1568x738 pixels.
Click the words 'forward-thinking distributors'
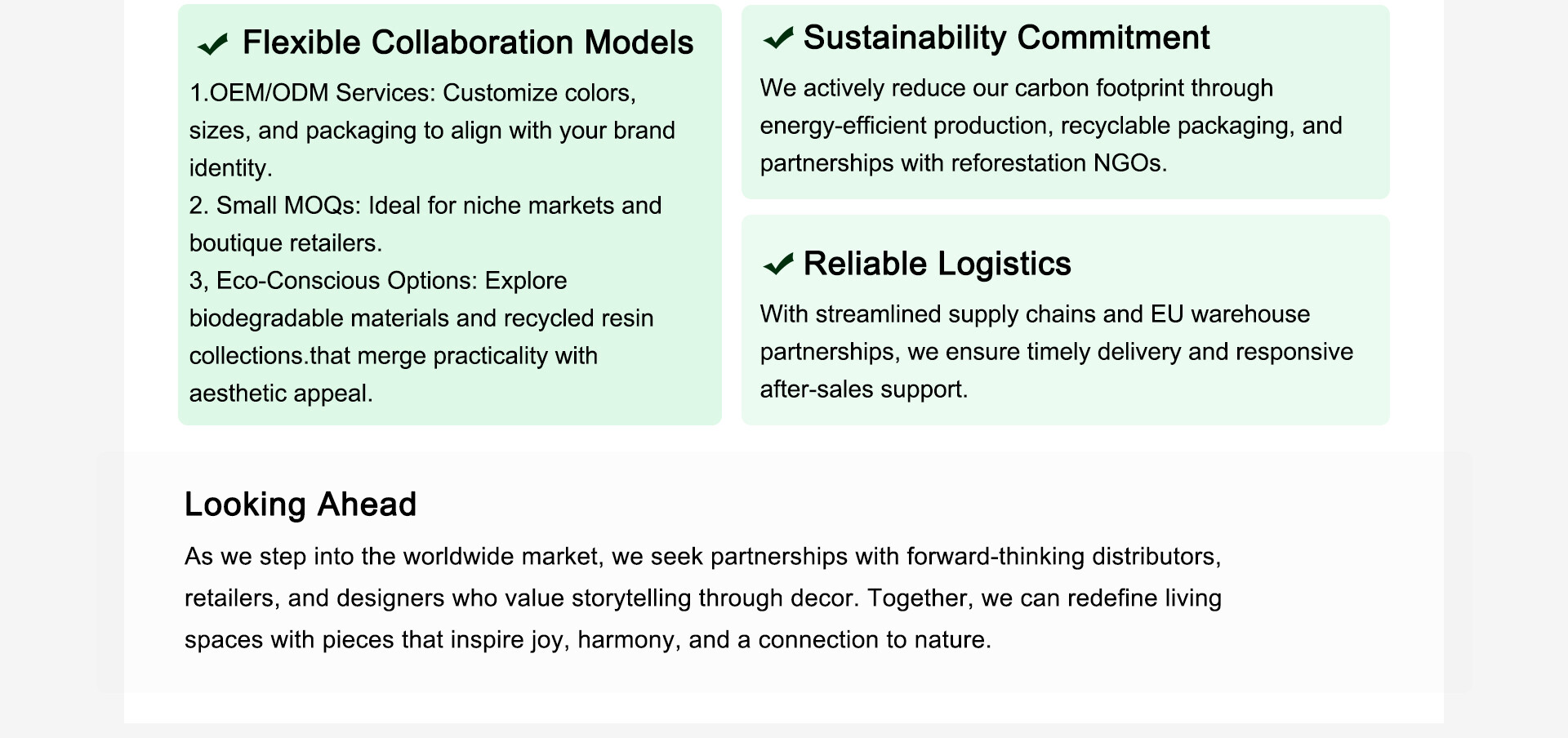1062,557
